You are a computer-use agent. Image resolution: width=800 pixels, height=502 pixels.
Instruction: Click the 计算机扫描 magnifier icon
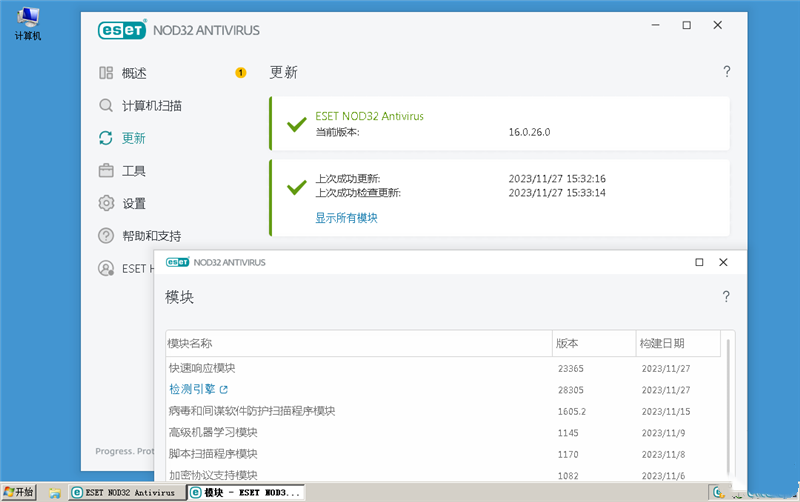(106, 106)
